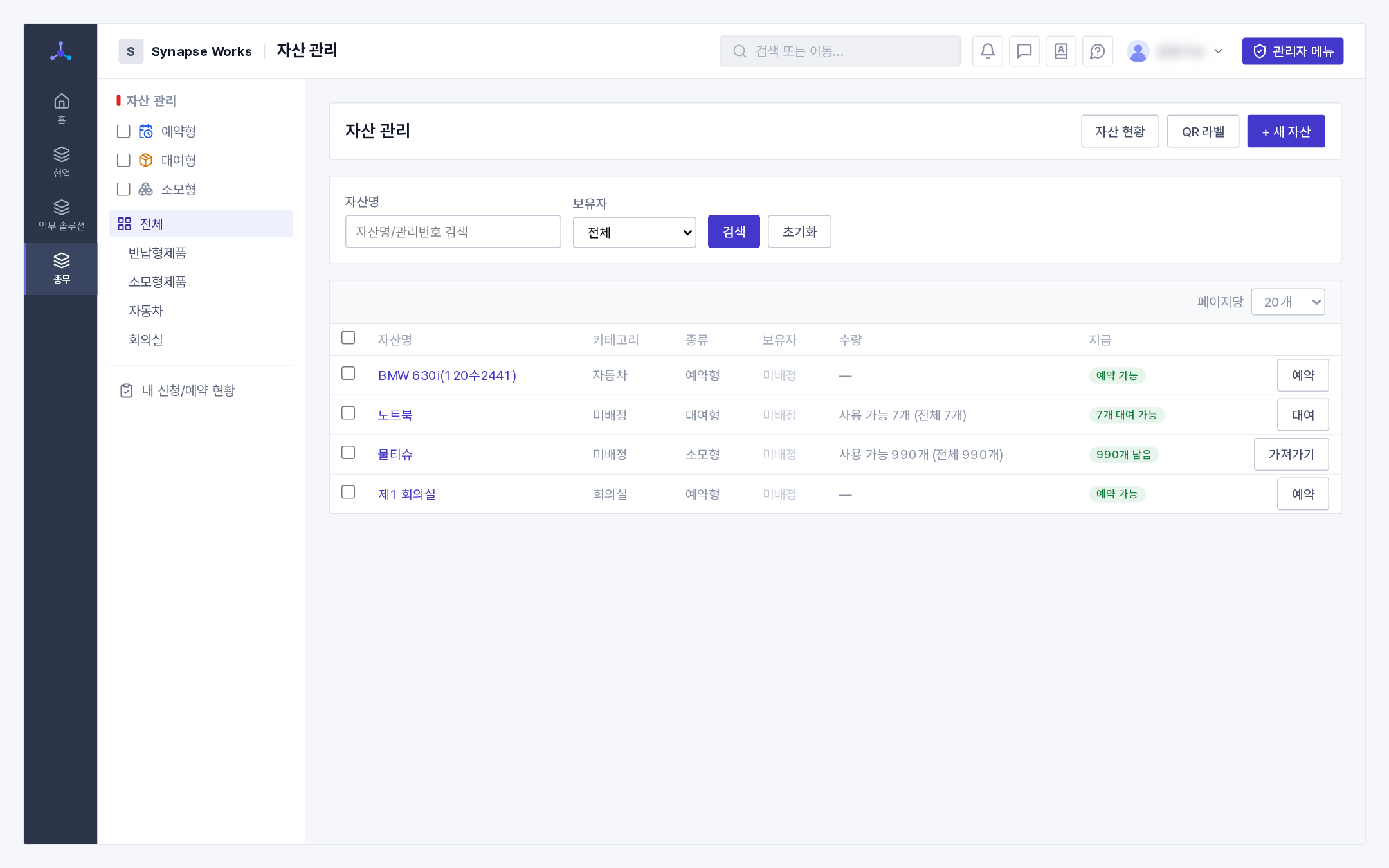Click the clipboard icon for 내 신청/예약 현황
Screen dimensions: 1389x868
tap(126, 391)
